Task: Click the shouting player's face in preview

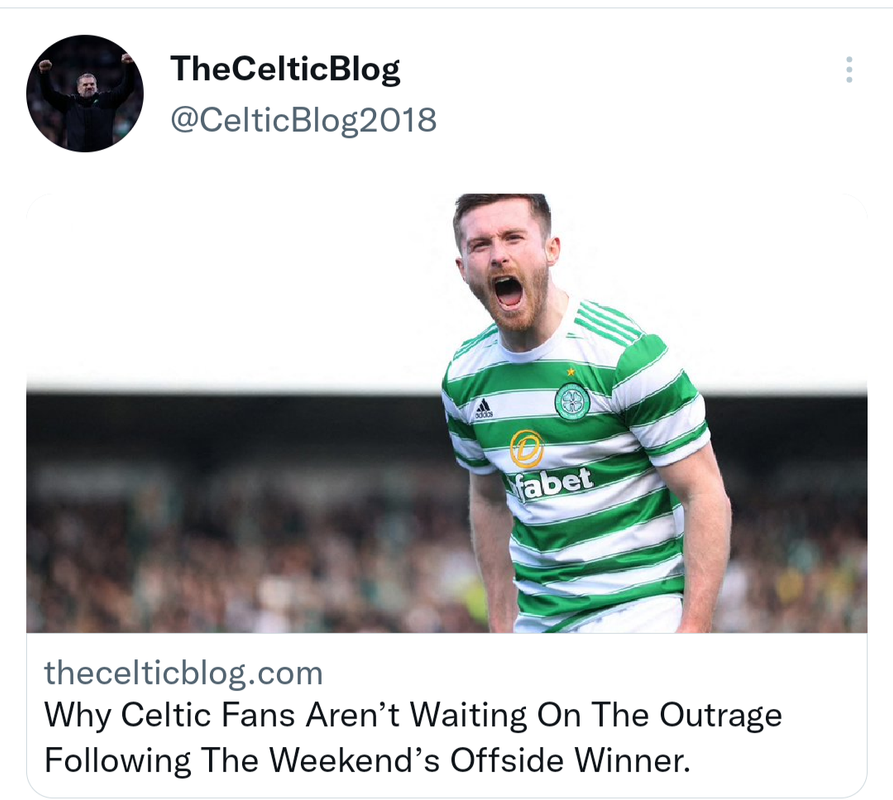Action: (505, 265)
